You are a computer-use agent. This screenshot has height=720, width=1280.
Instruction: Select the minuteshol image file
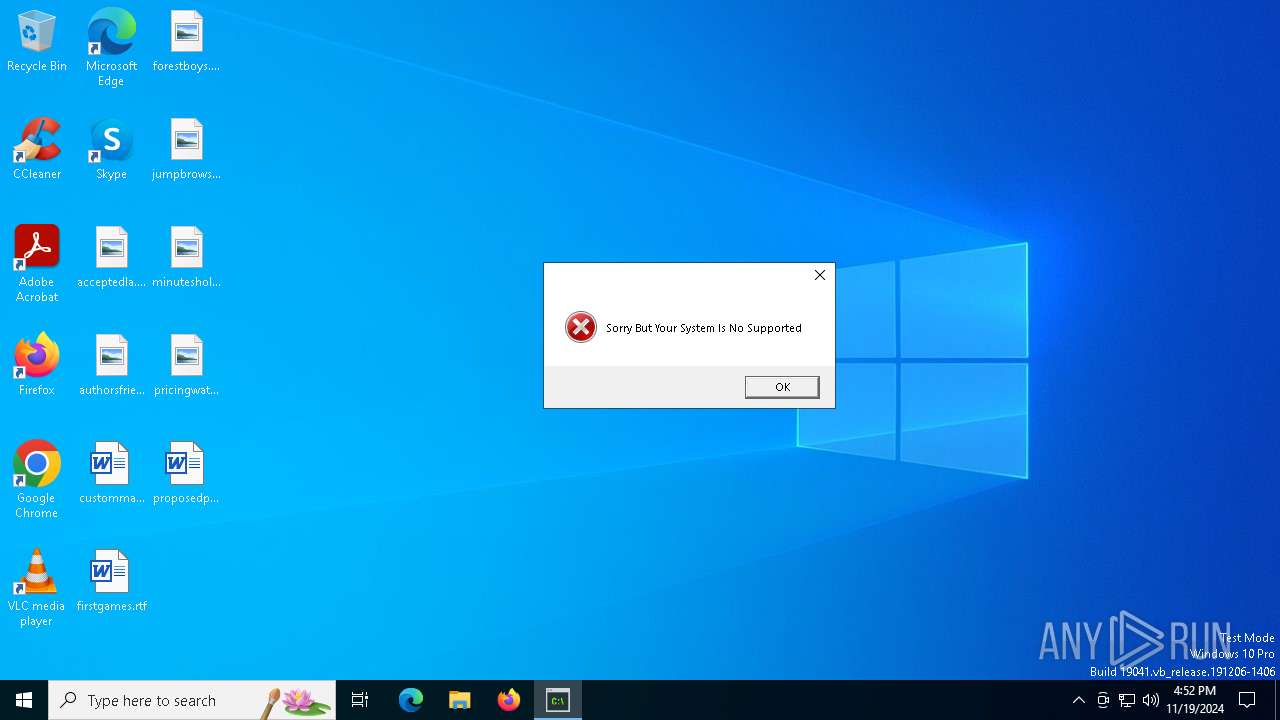(186, 257)
